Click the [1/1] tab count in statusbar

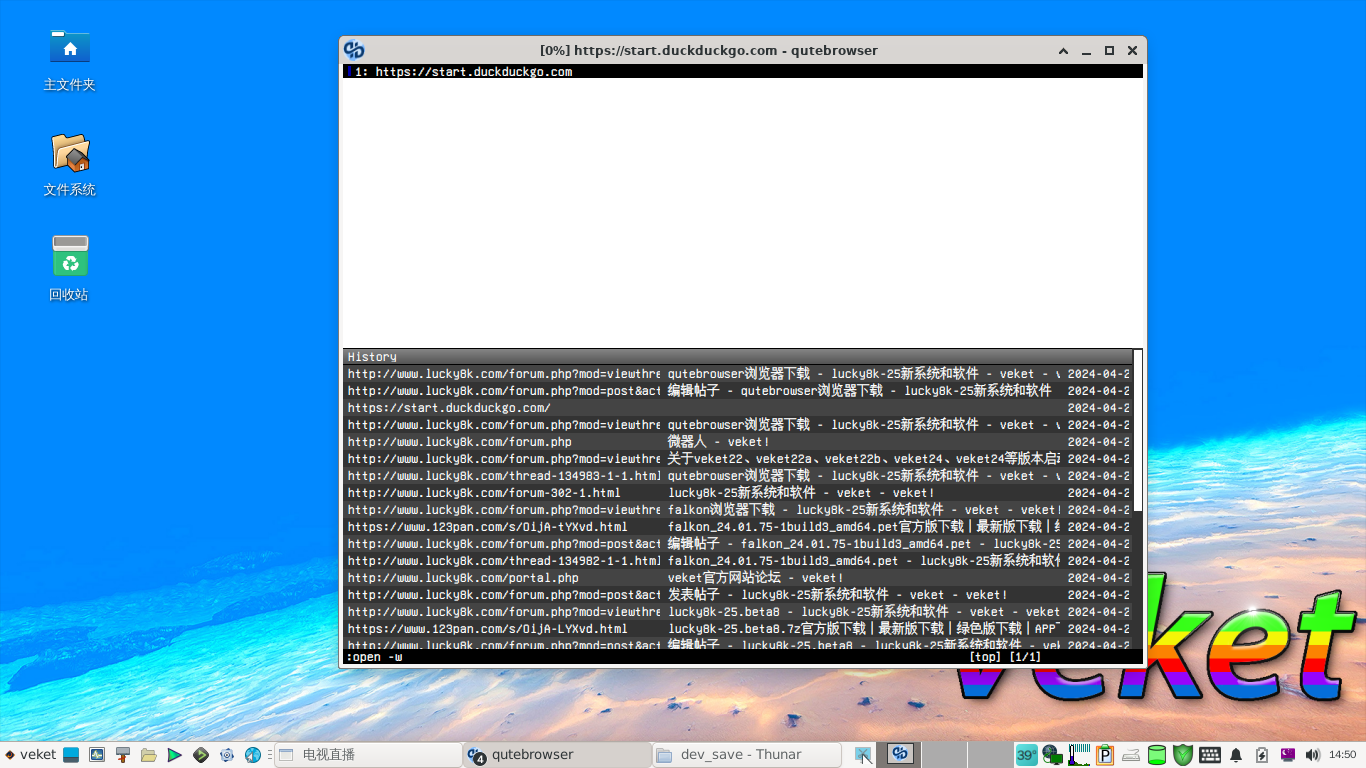click(x=1025, y=657)
